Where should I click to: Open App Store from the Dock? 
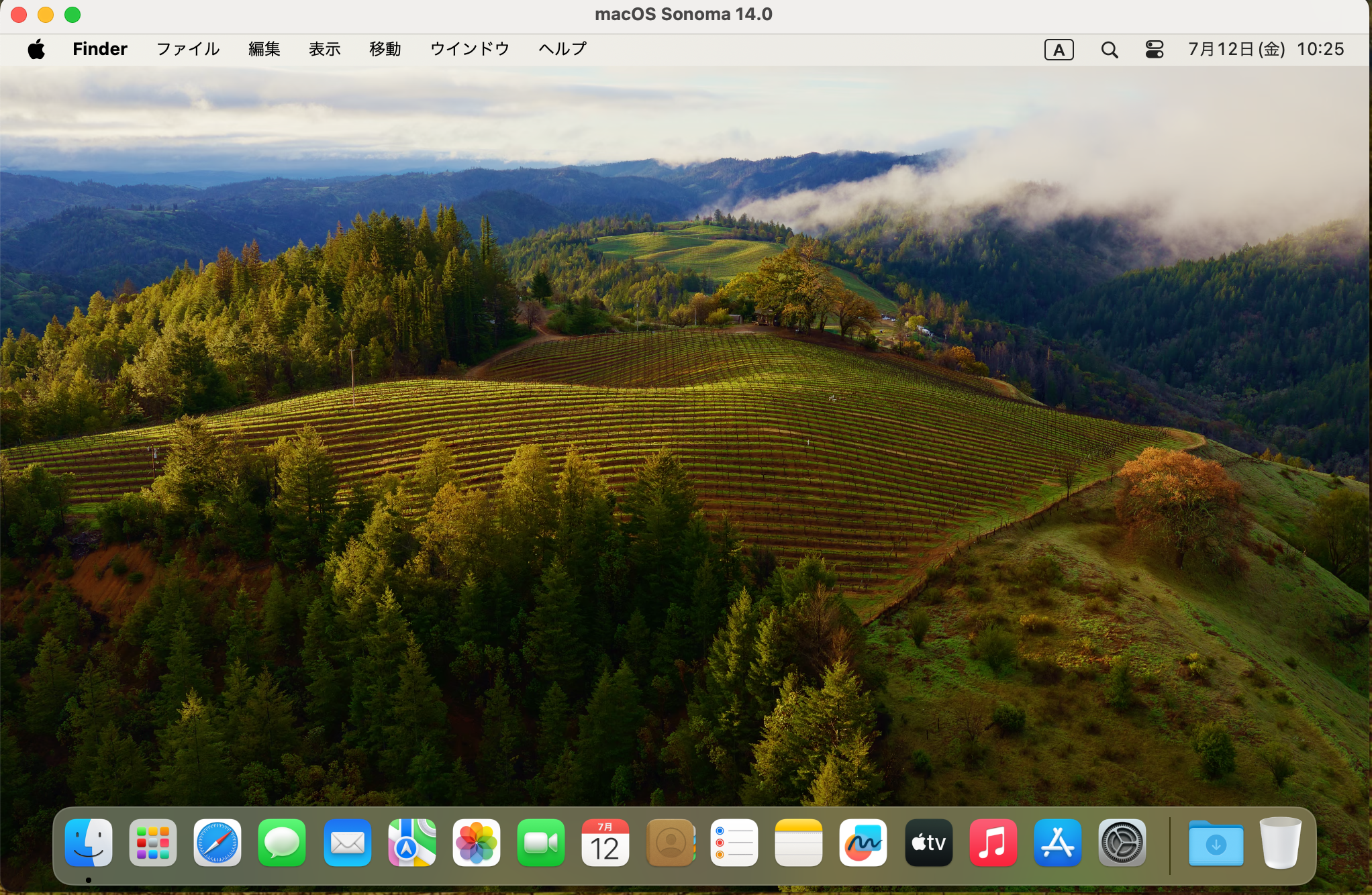tap(1057, 843)
